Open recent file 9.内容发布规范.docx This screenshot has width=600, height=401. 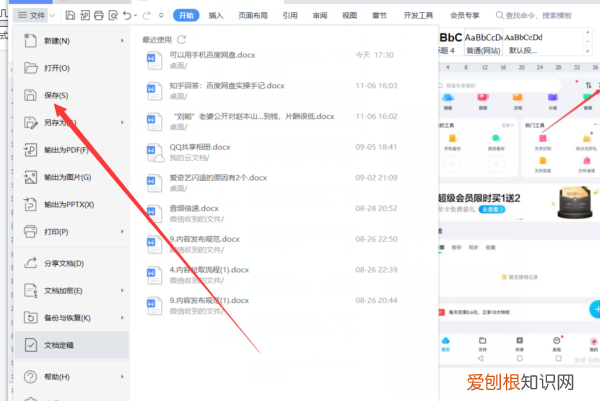point(270,244)
